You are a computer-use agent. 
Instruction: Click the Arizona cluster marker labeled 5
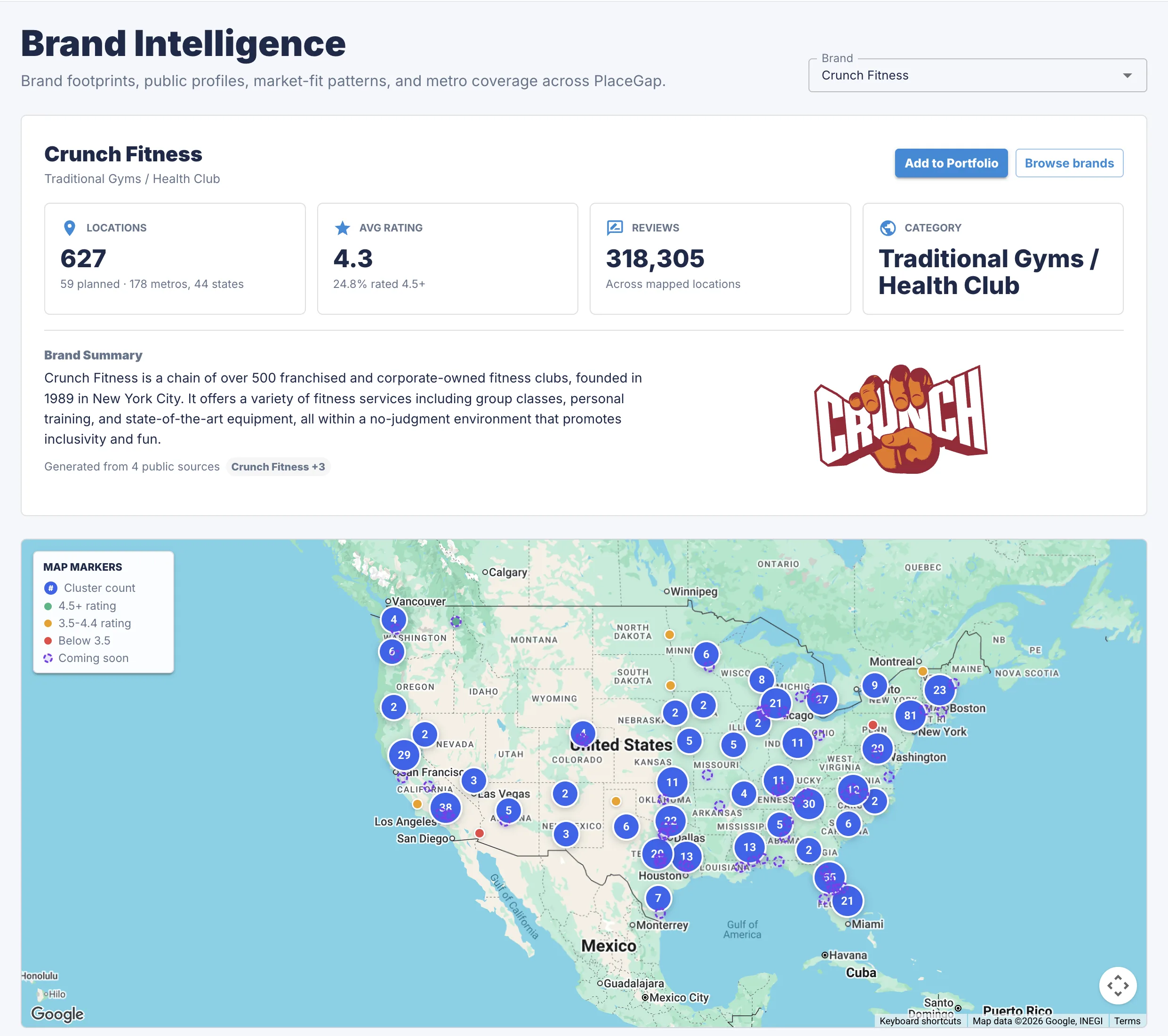click(509, 810)
